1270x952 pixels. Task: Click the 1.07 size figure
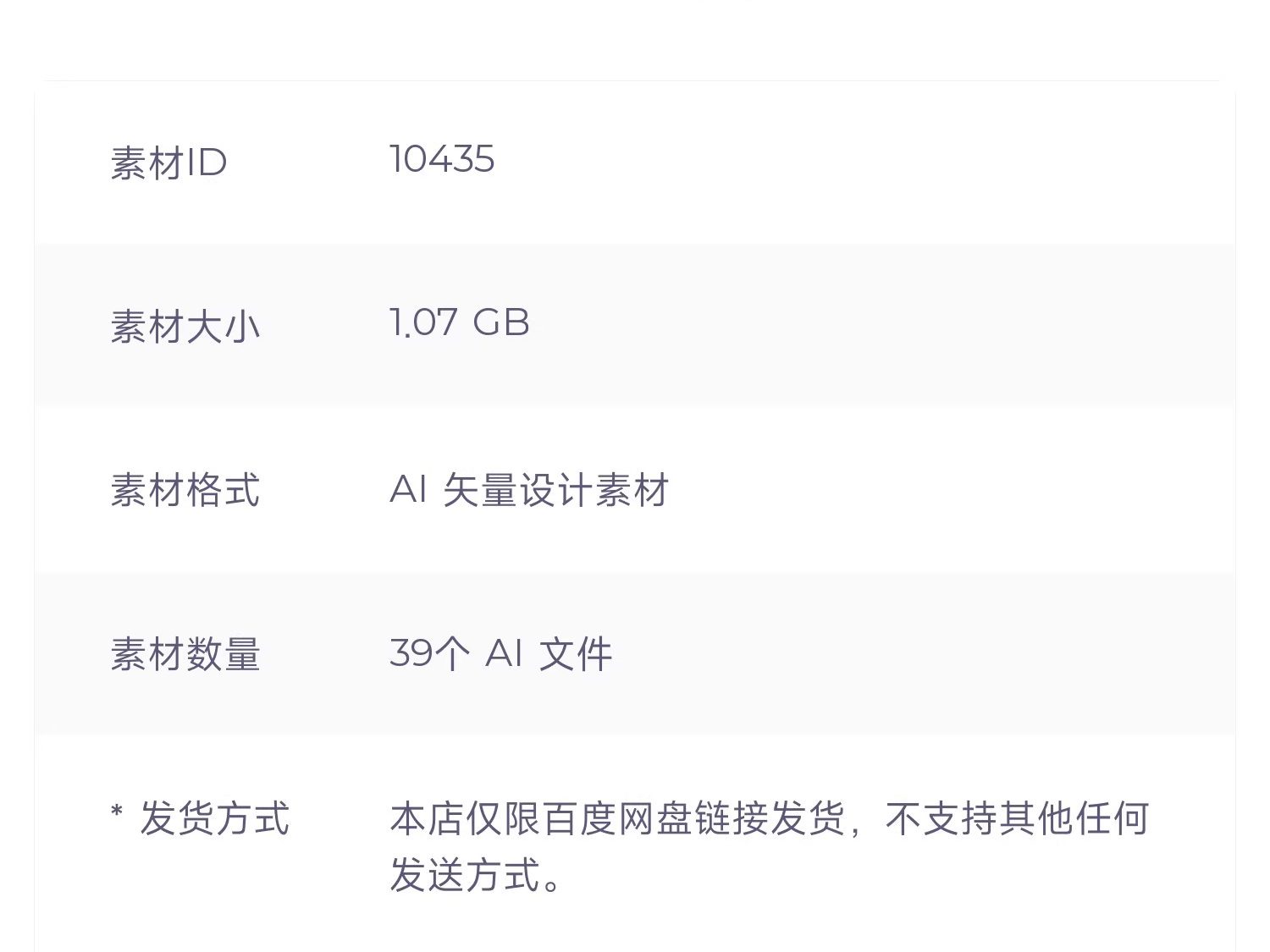click(x=423, y=323)
